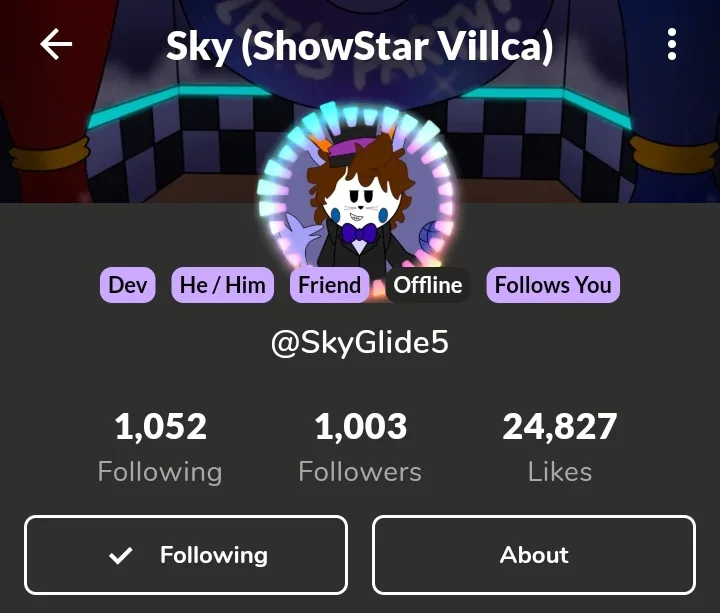Tap the He / Him pronoun tag

click(223, 285)
